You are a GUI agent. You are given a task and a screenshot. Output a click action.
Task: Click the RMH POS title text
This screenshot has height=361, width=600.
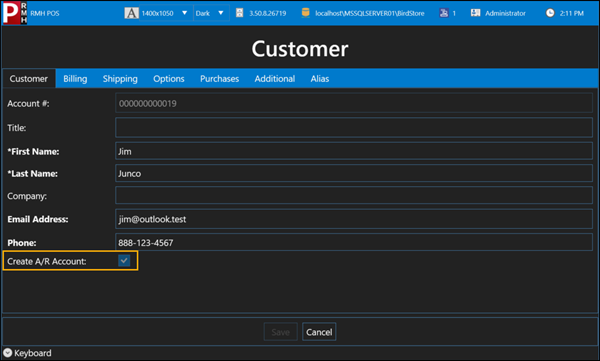(x=45, y=13)
